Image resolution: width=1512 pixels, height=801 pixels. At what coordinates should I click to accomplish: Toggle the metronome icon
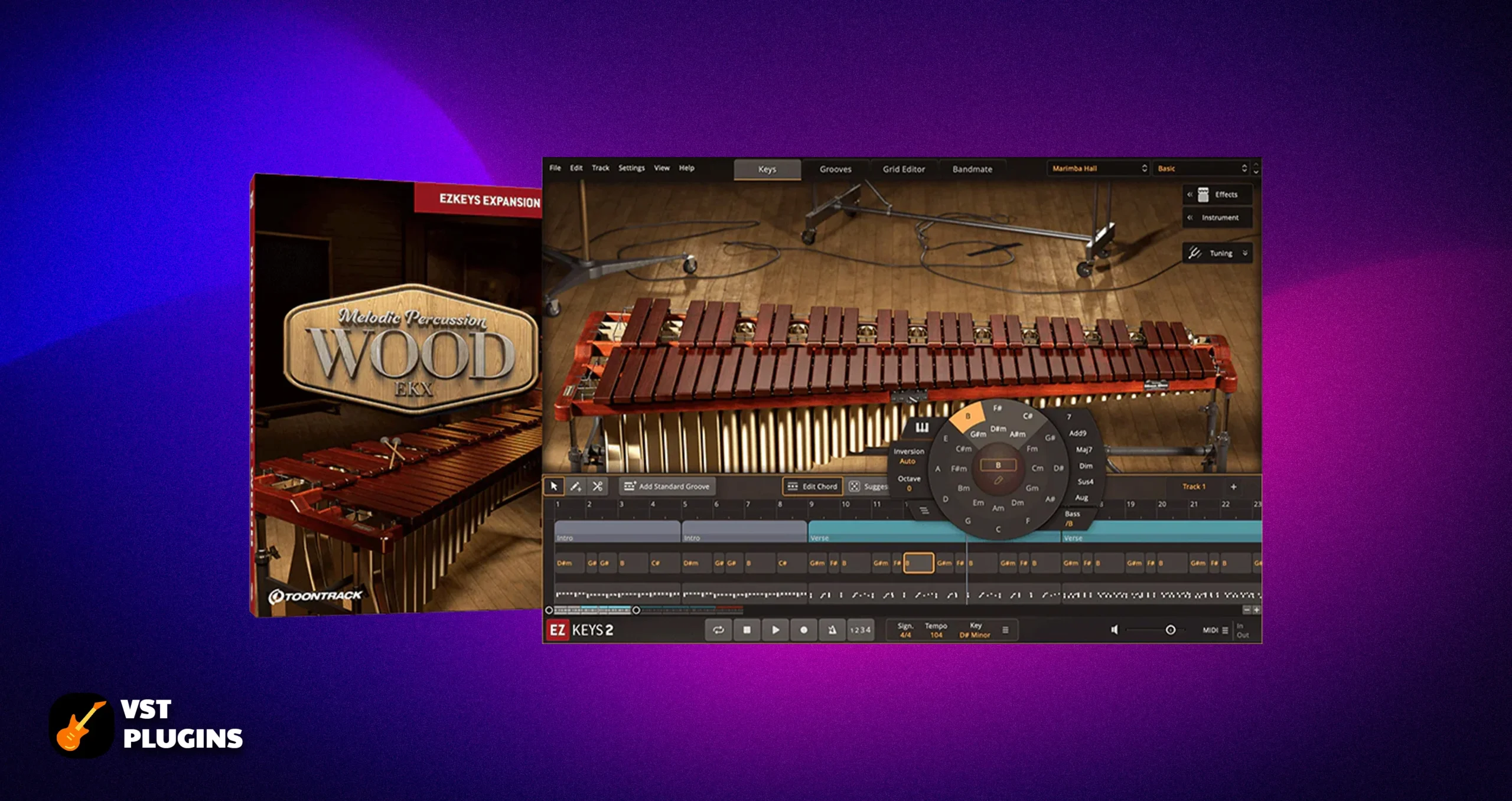coord(832,630)
